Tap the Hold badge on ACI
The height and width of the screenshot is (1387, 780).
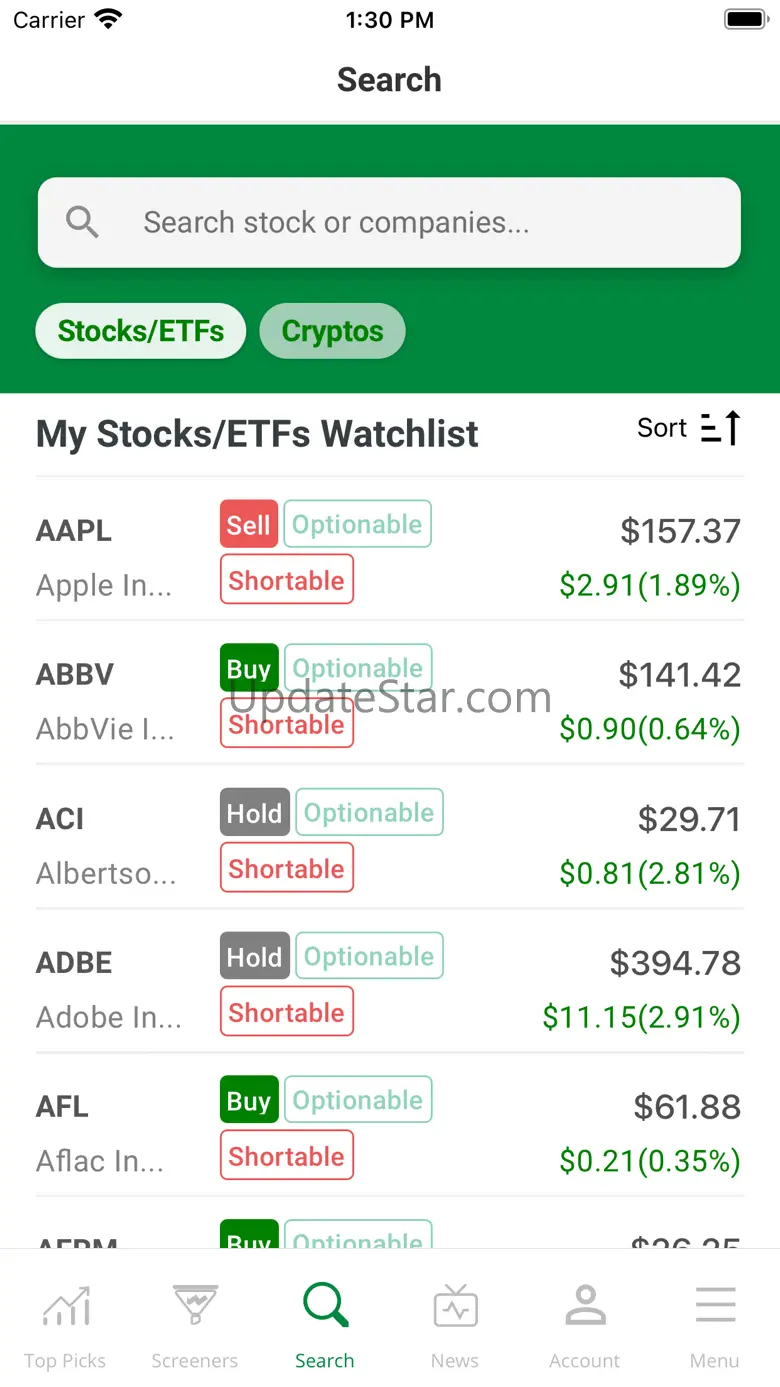click(255, 812)
